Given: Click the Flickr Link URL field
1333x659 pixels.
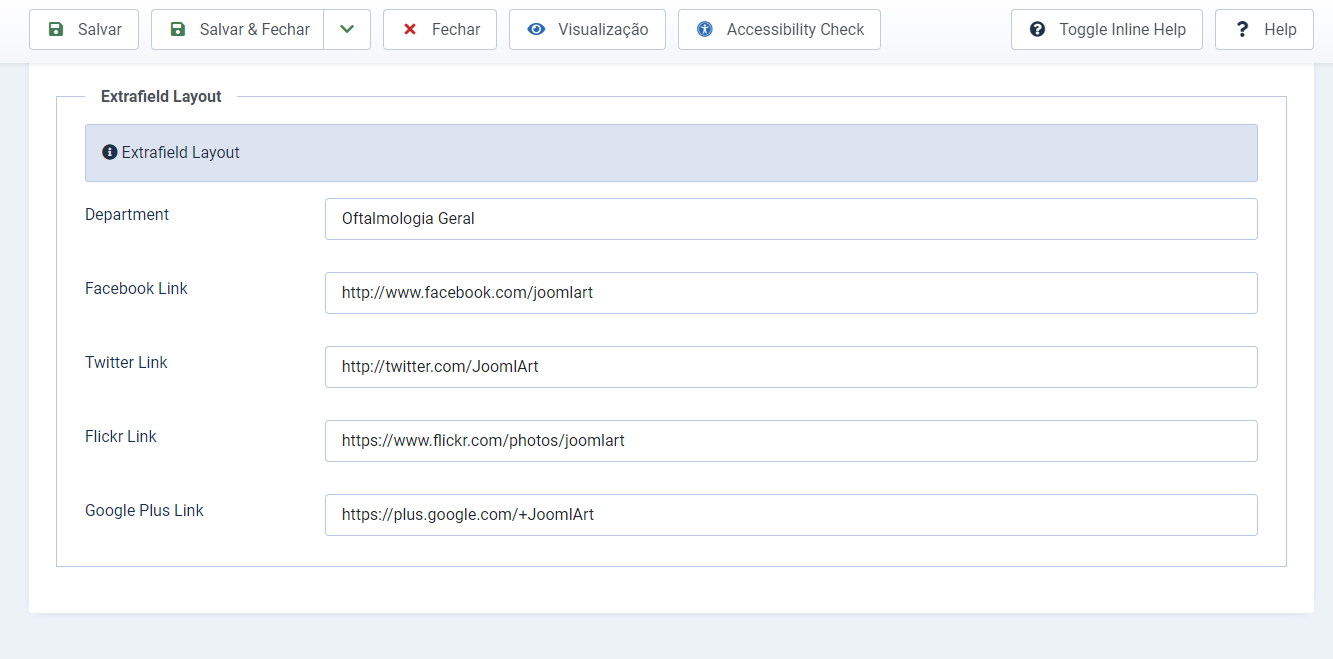Looking at the screenshot, I should pyautogui.click(x=790, y=441).
